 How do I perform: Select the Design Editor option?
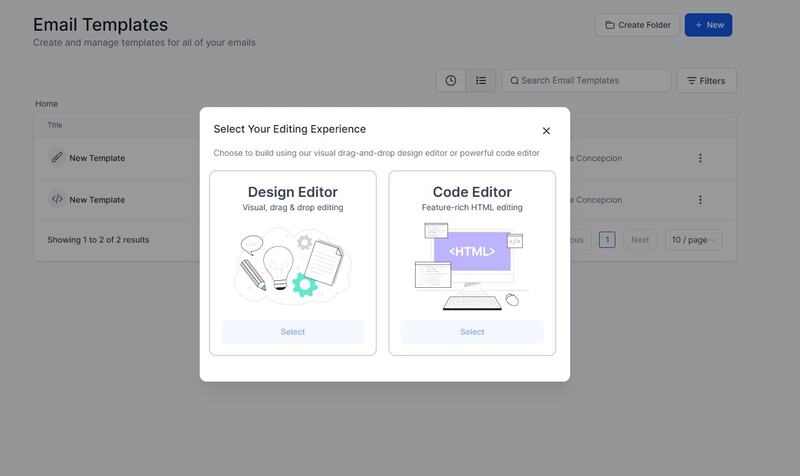[292, 332]
